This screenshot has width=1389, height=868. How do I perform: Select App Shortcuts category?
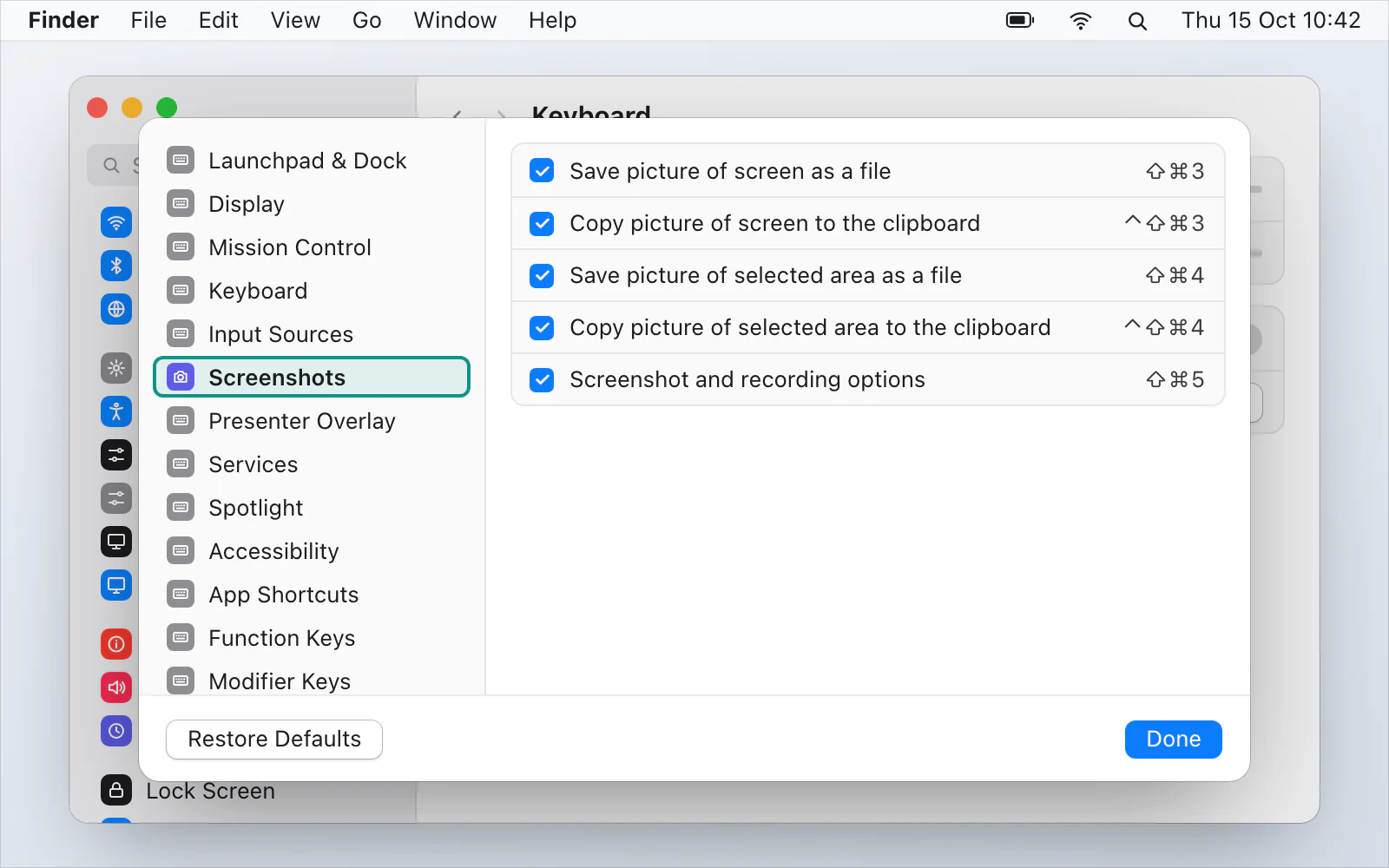coord(312,595)
